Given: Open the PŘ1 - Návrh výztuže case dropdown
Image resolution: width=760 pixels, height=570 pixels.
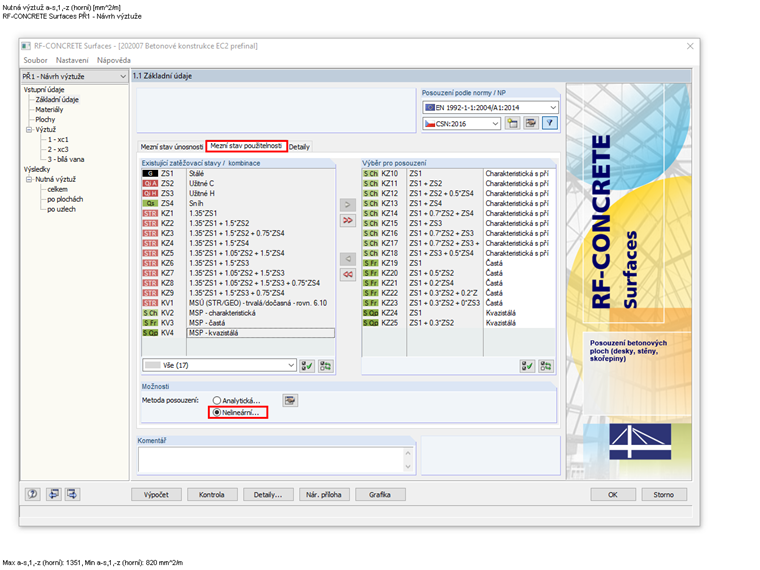Looking at the screenshot, I should [x=123, y=77].
